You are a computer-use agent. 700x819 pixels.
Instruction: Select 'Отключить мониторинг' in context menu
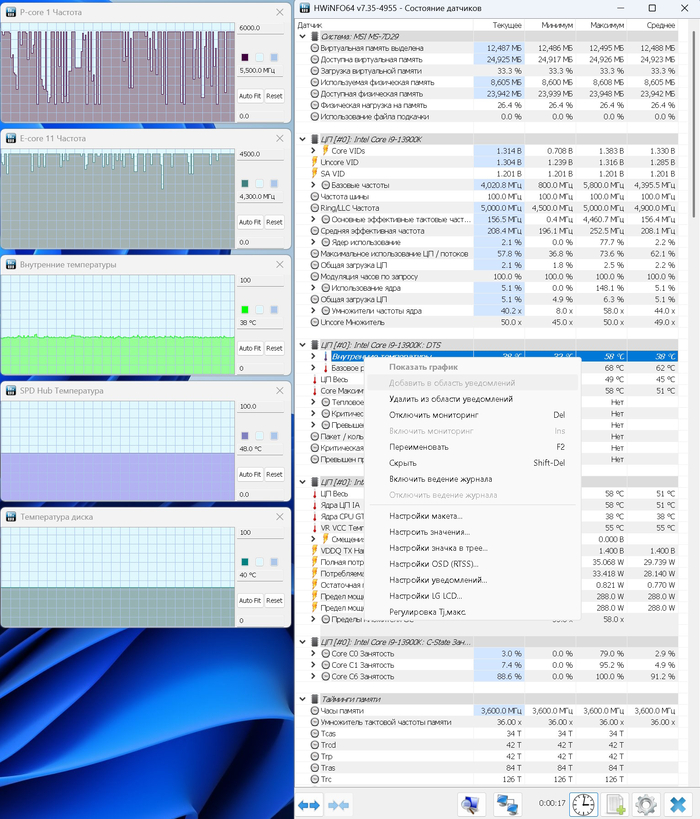pos(431,415)
